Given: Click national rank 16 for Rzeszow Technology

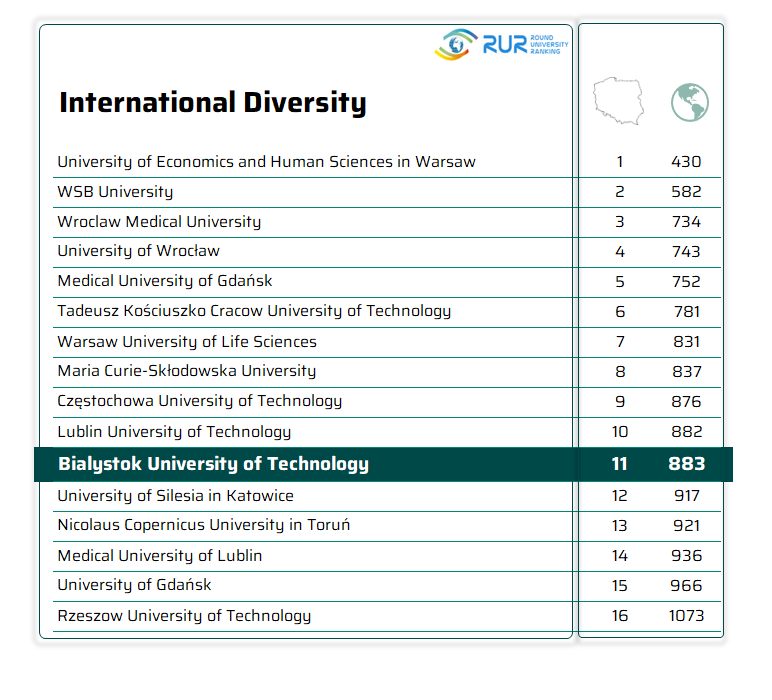Looking at the screenshot, I should tap(620, 616).
